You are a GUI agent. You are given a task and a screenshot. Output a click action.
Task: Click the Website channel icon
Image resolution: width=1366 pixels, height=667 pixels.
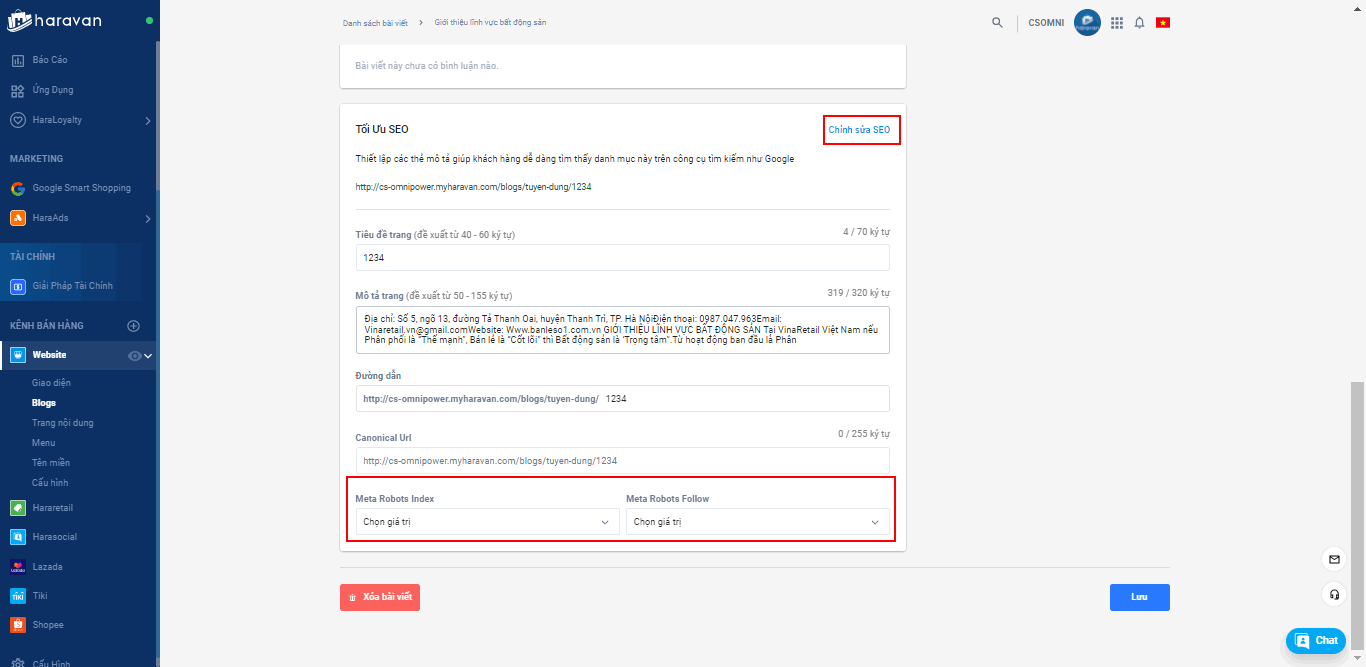tap(17, 355)
